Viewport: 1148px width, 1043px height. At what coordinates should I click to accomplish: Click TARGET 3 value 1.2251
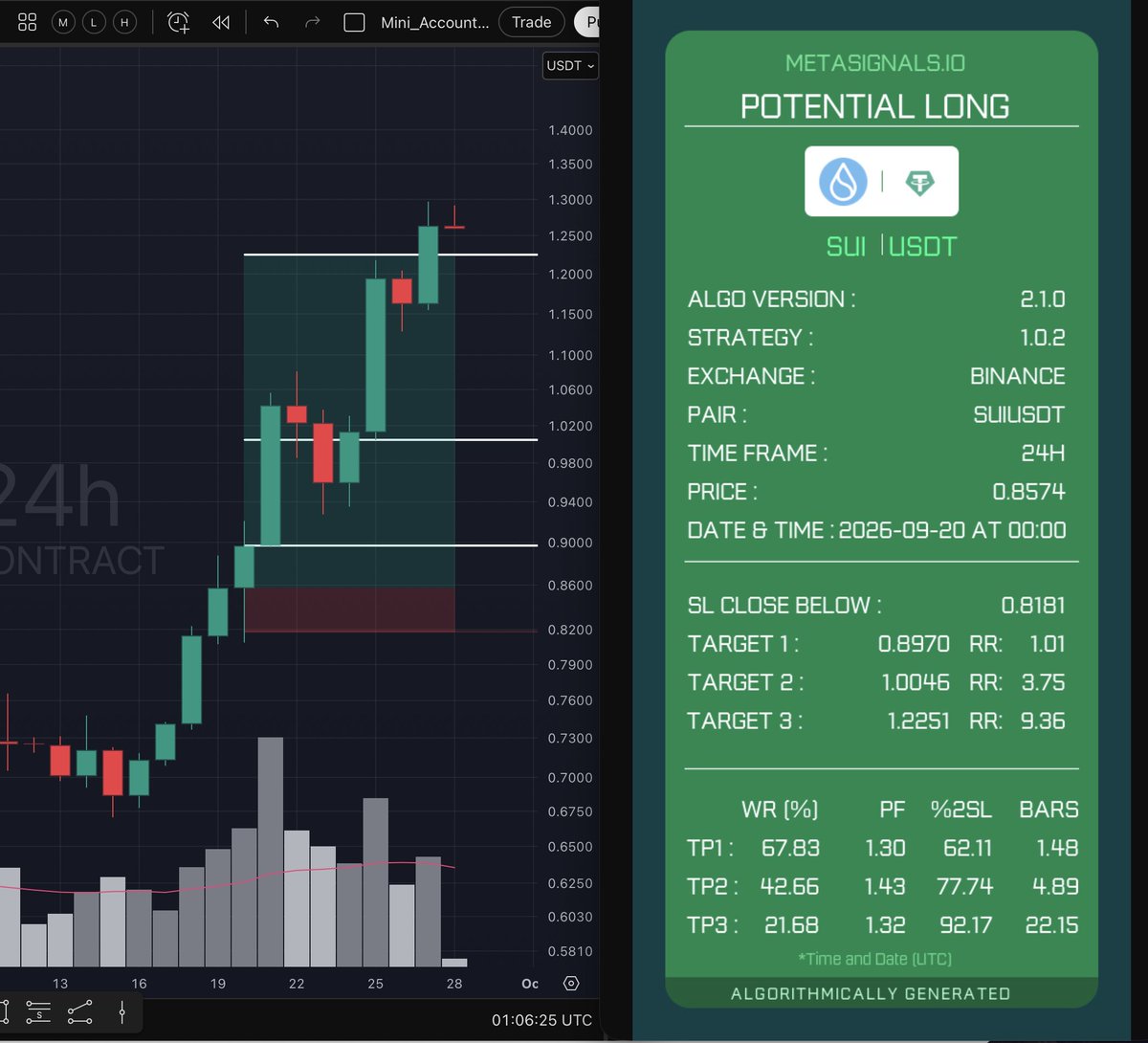[918, 721]
